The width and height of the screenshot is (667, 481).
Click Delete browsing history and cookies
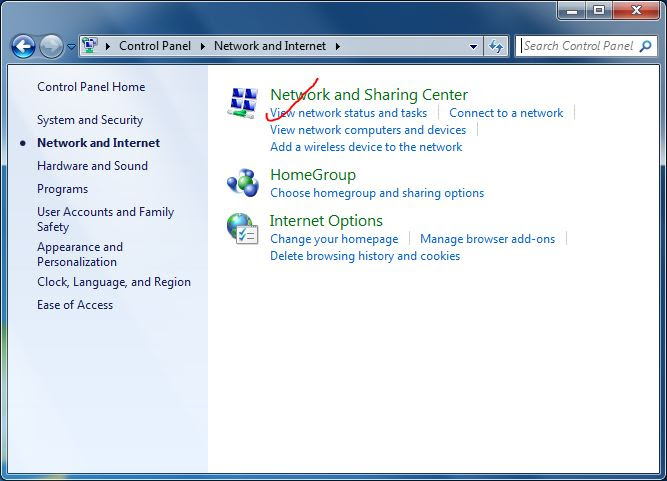pos(365,256)
